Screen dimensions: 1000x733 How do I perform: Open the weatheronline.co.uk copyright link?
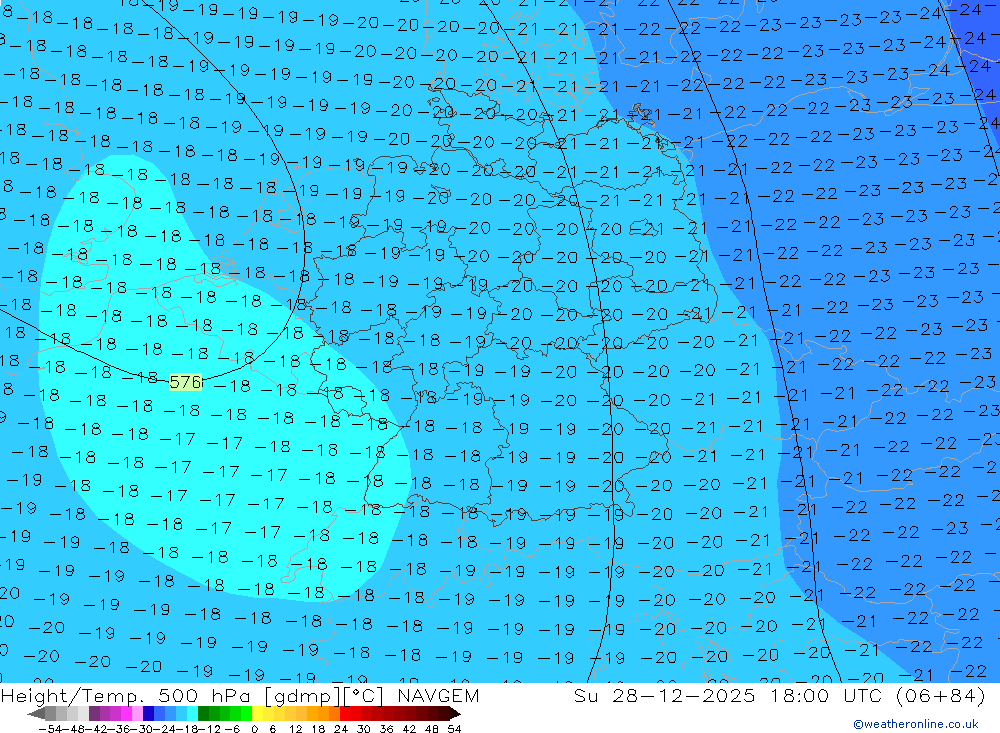[x=916, y=724]
